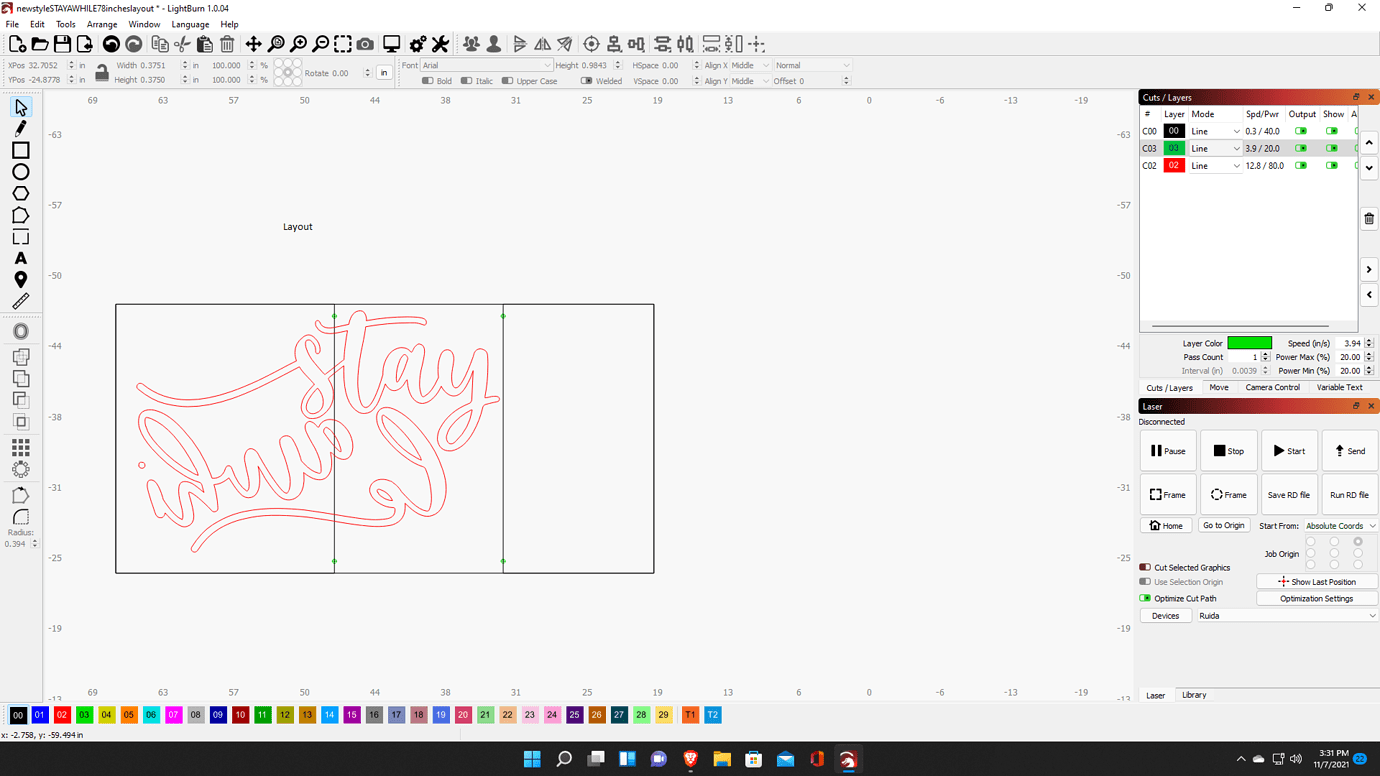Click the Measure tool in the sidebar
This screenshot has height=776, width=1380.
[21, 299]
